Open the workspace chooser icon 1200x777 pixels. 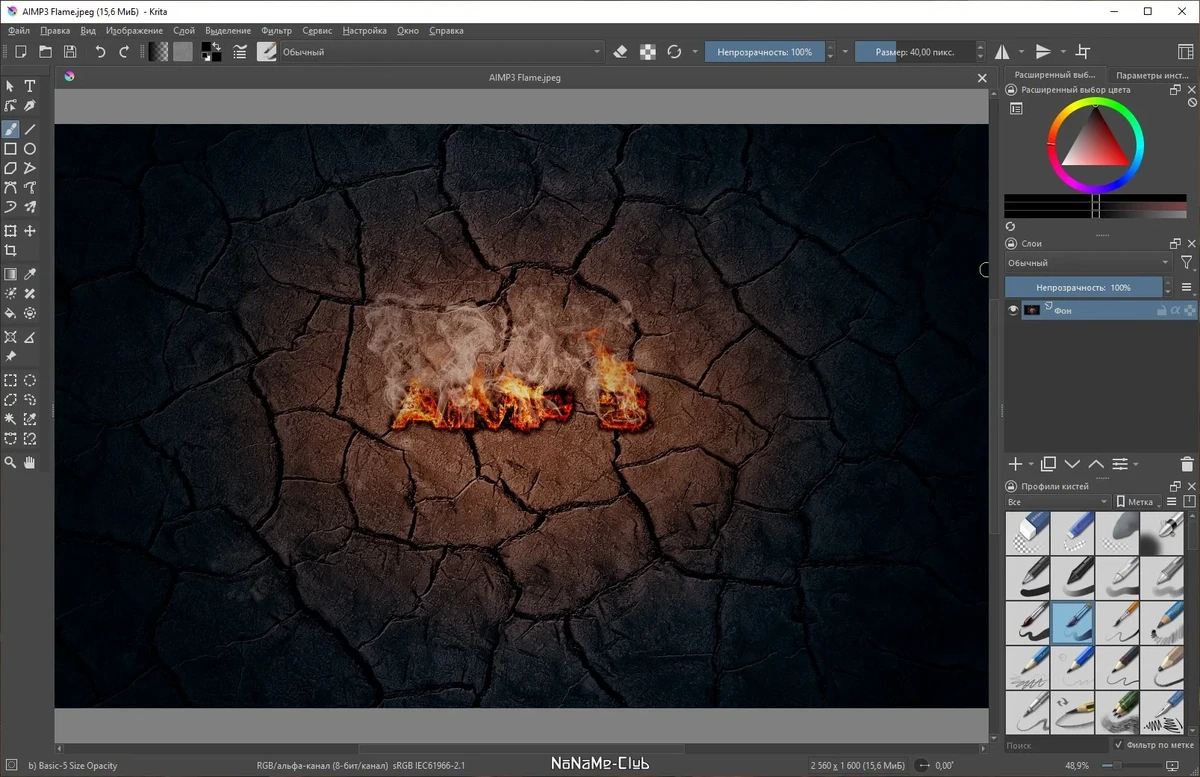coord(1186,51)
